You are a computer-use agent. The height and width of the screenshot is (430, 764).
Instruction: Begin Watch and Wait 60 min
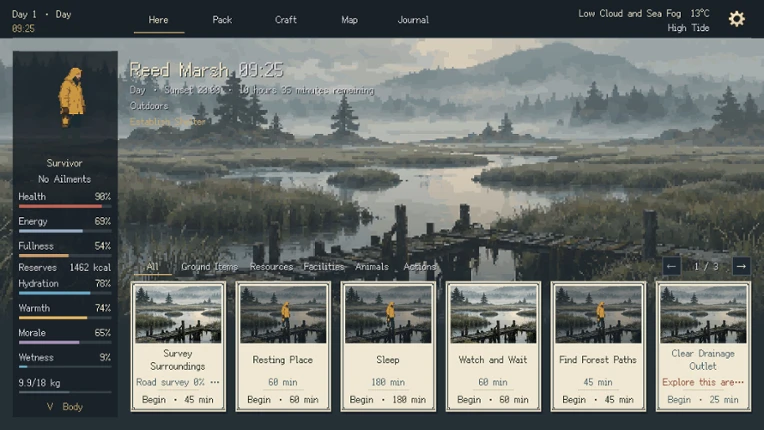[493, 400]
